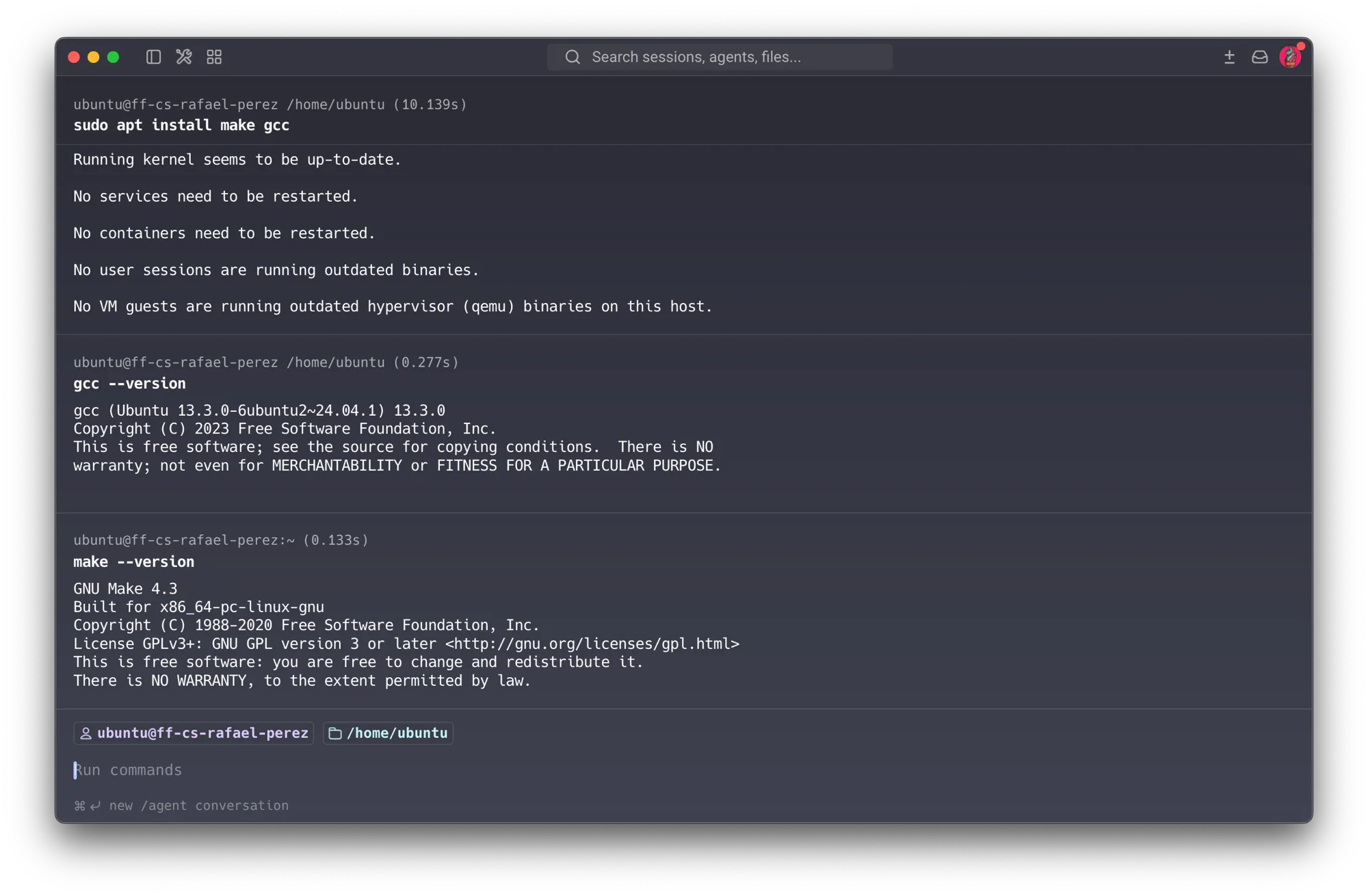Select the 'make --version' command line

click(133, 562)
